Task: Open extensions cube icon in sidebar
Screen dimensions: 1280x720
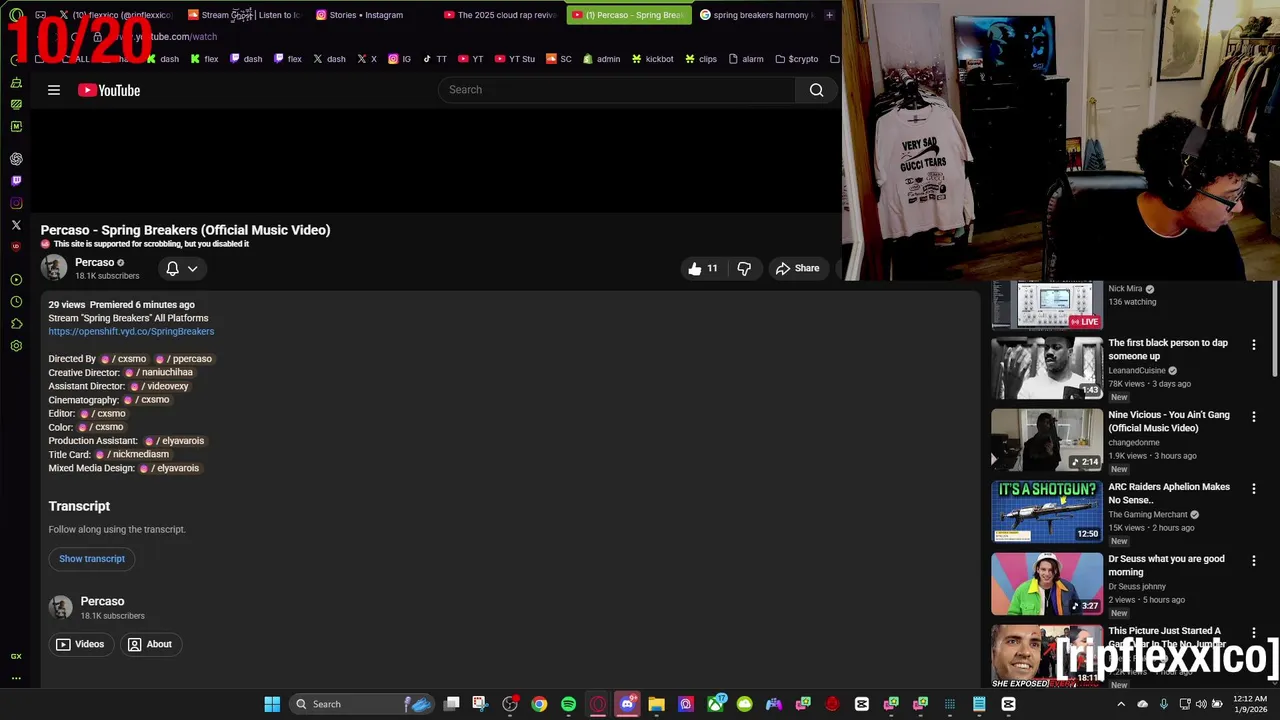Action: click(x=16, y=324)
